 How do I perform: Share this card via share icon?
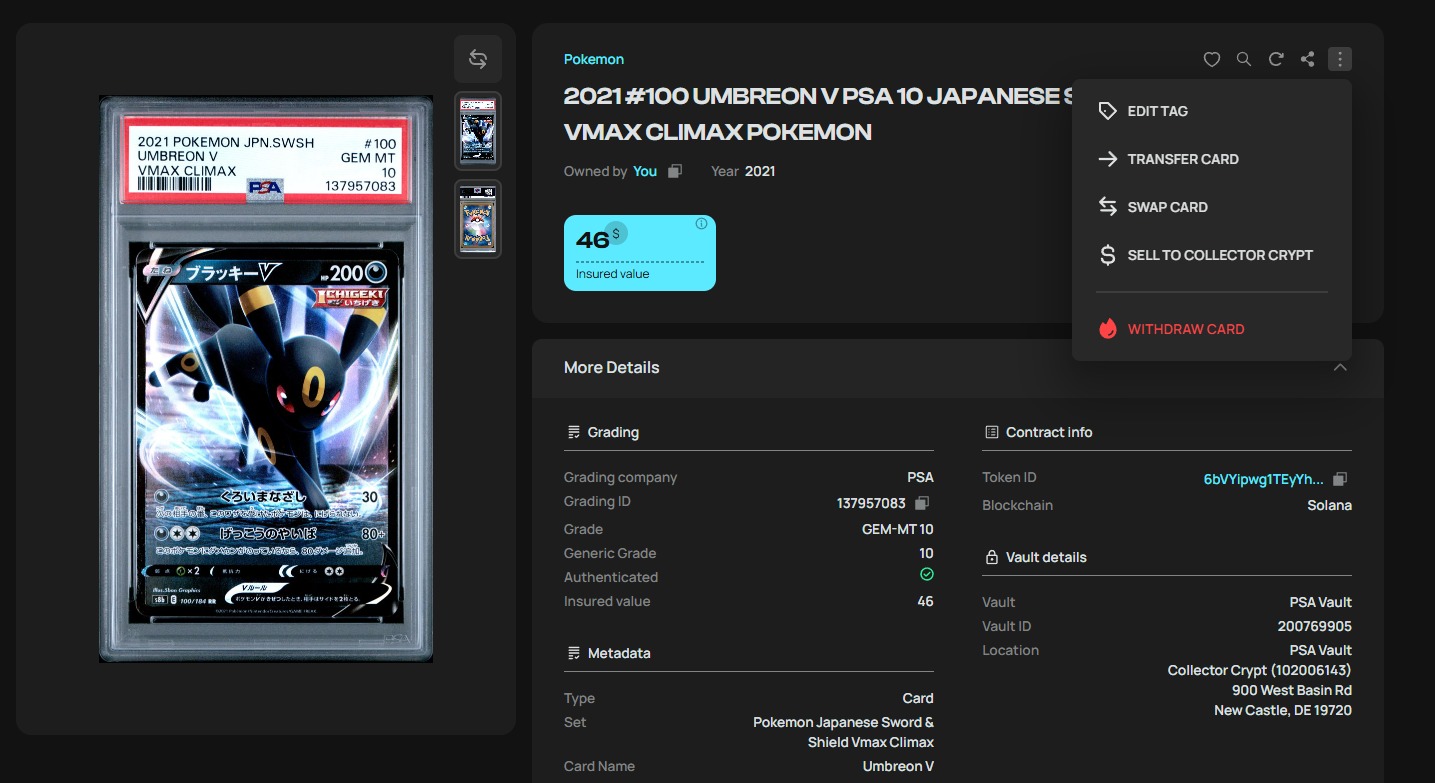[1308, 59]
